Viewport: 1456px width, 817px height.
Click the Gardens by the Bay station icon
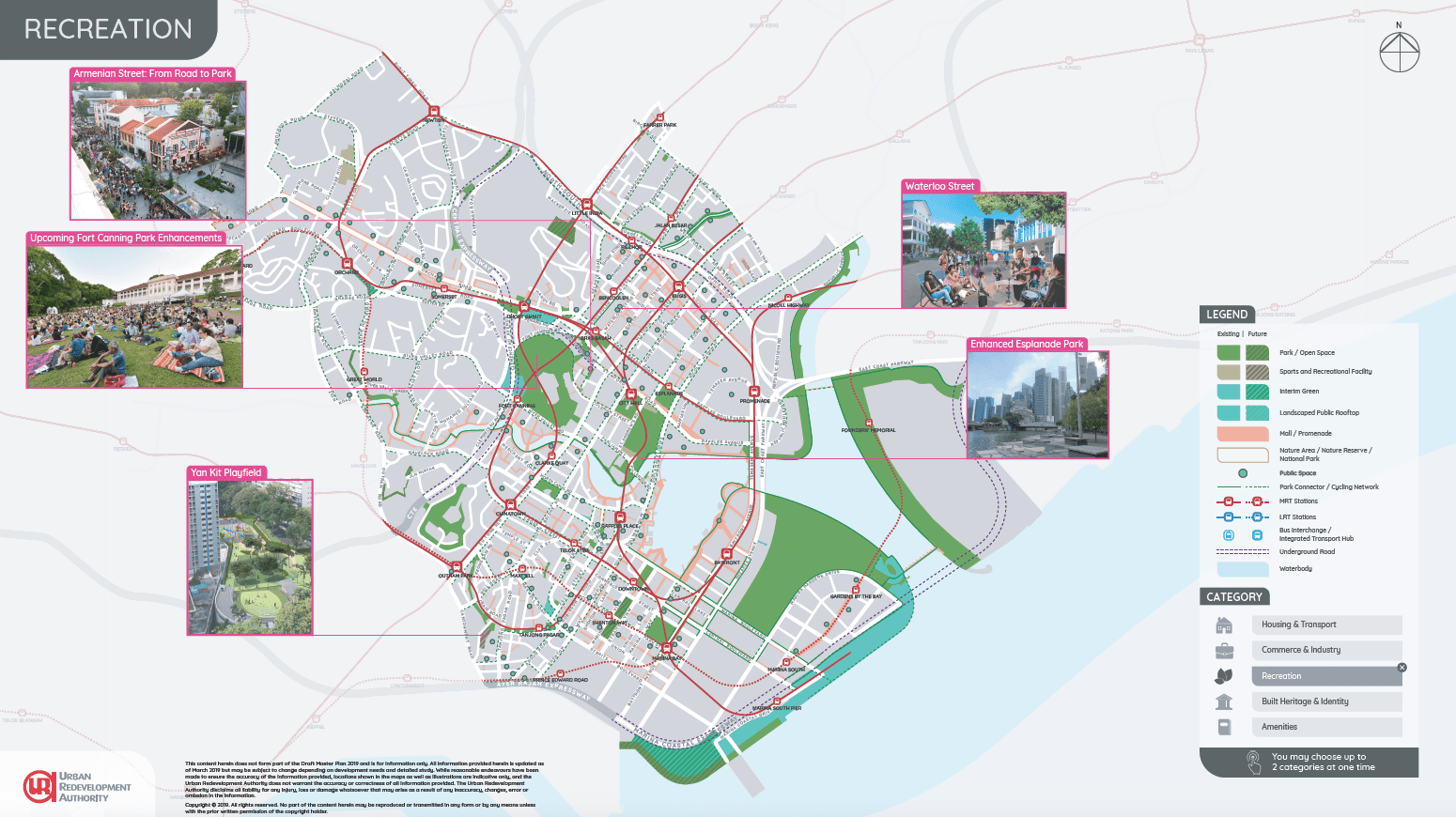tap(856, 589)
